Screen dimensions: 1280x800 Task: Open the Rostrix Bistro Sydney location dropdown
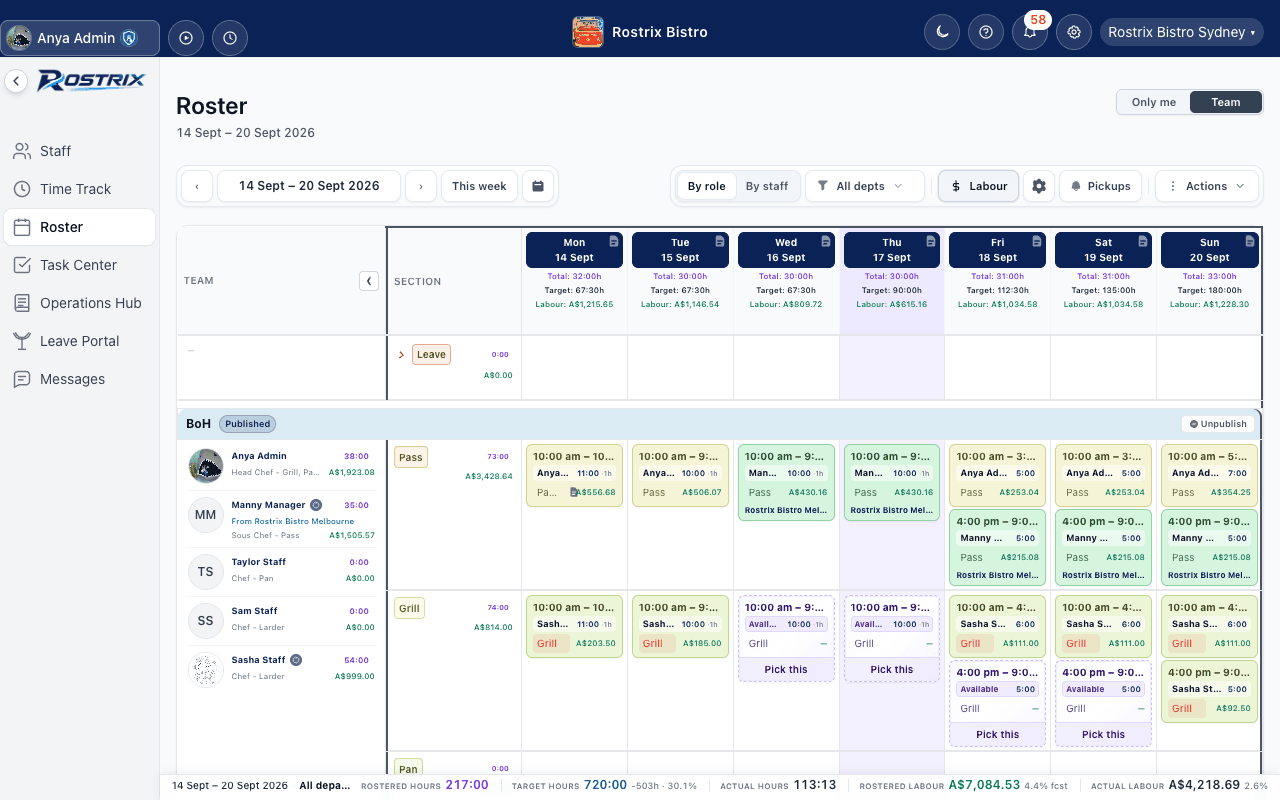click(x=1182, y=32)
